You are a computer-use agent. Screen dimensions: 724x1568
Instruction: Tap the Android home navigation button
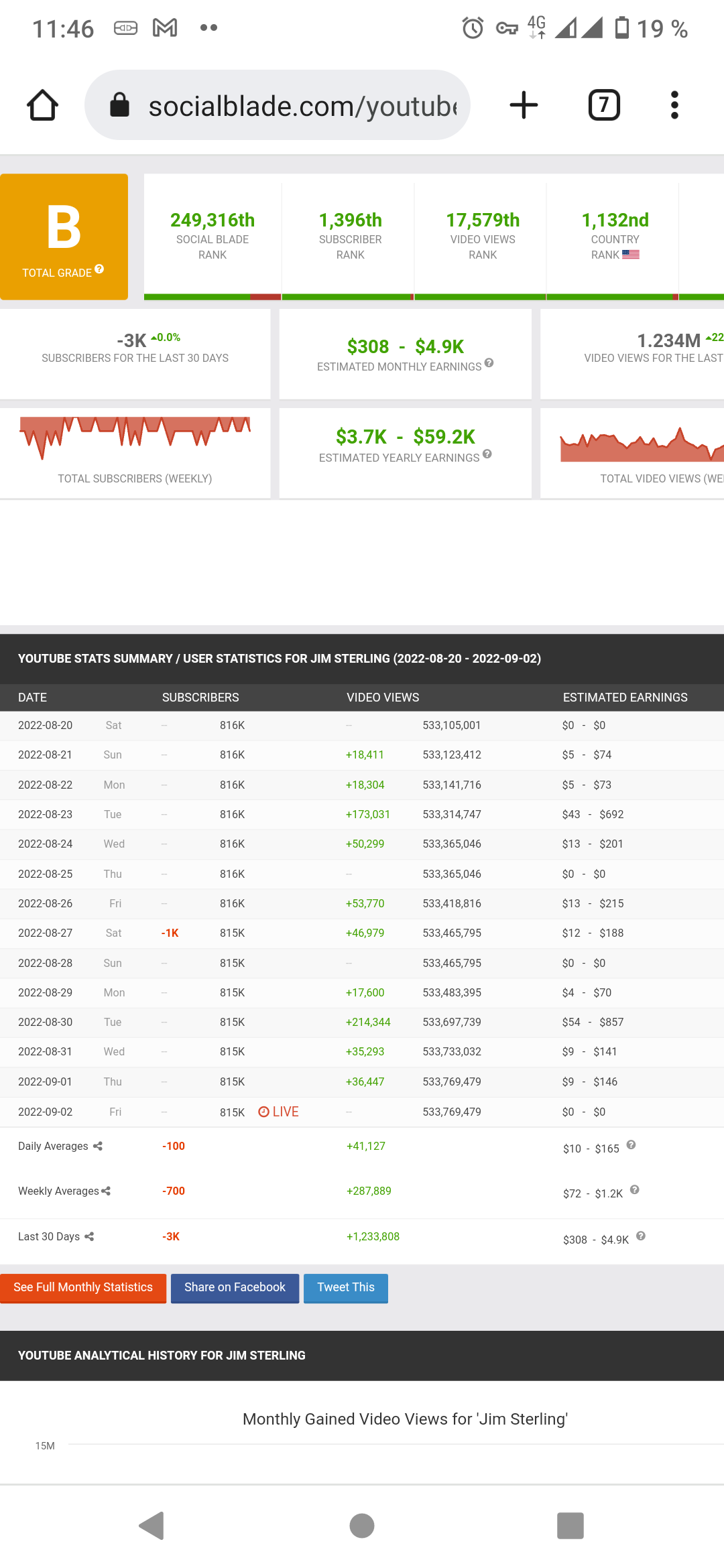click(x=362, y=1526)
